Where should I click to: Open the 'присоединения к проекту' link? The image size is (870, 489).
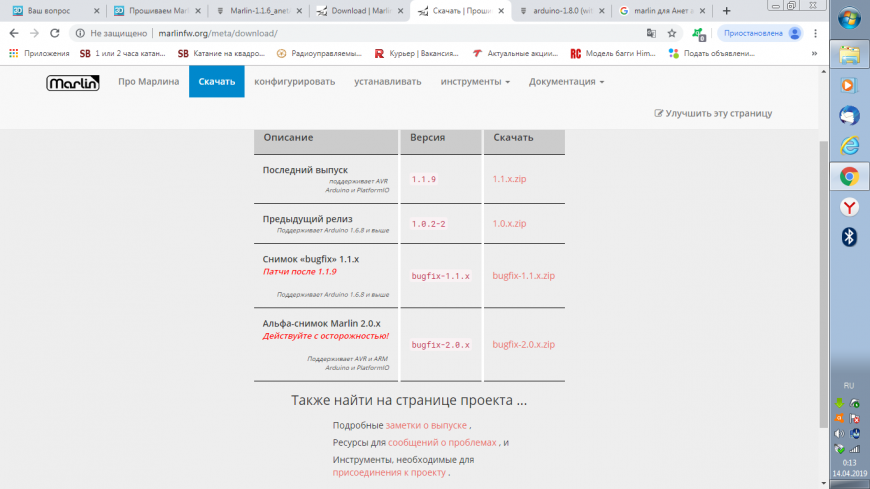389,472
